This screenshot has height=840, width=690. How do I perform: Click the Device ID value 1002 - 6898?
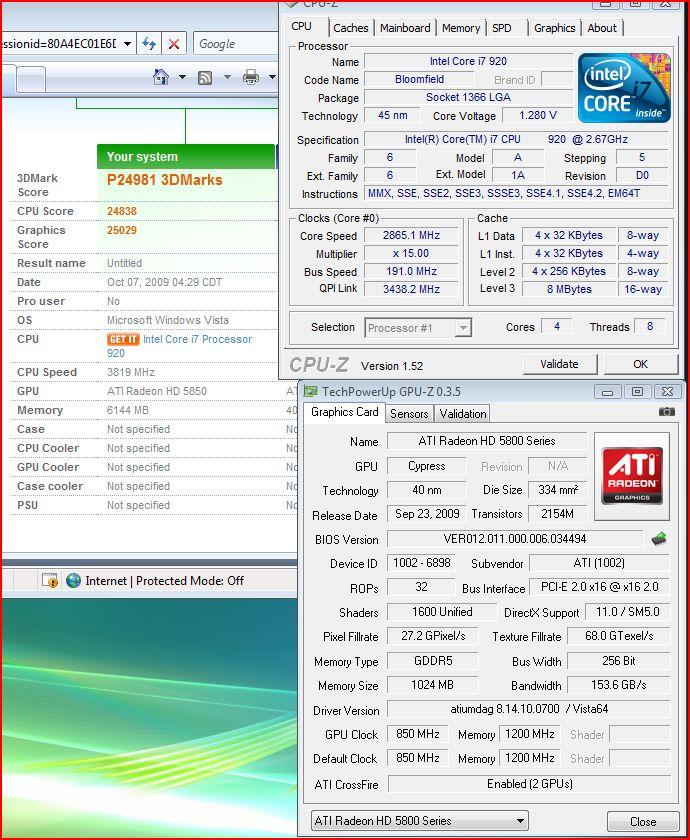coord(422,563)
